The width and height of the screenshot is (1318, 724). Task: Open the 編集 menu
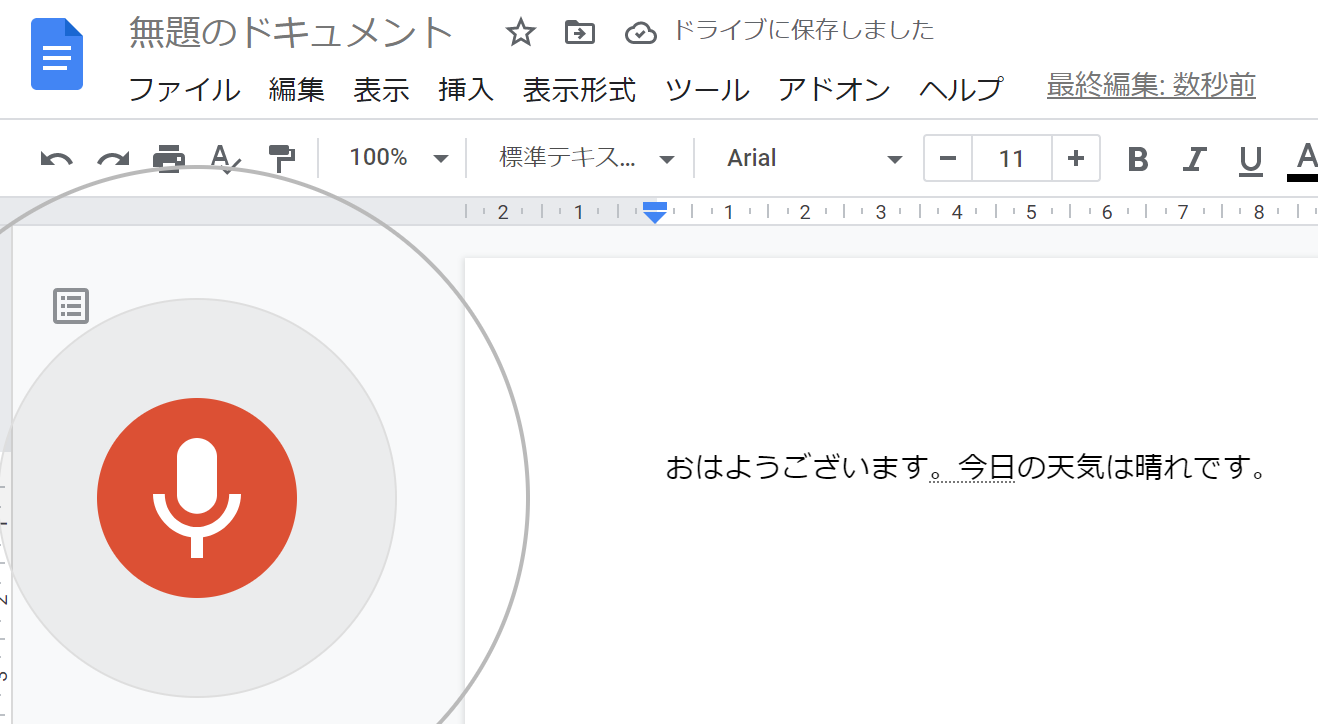pyautogui.click(x=297, y=89)
